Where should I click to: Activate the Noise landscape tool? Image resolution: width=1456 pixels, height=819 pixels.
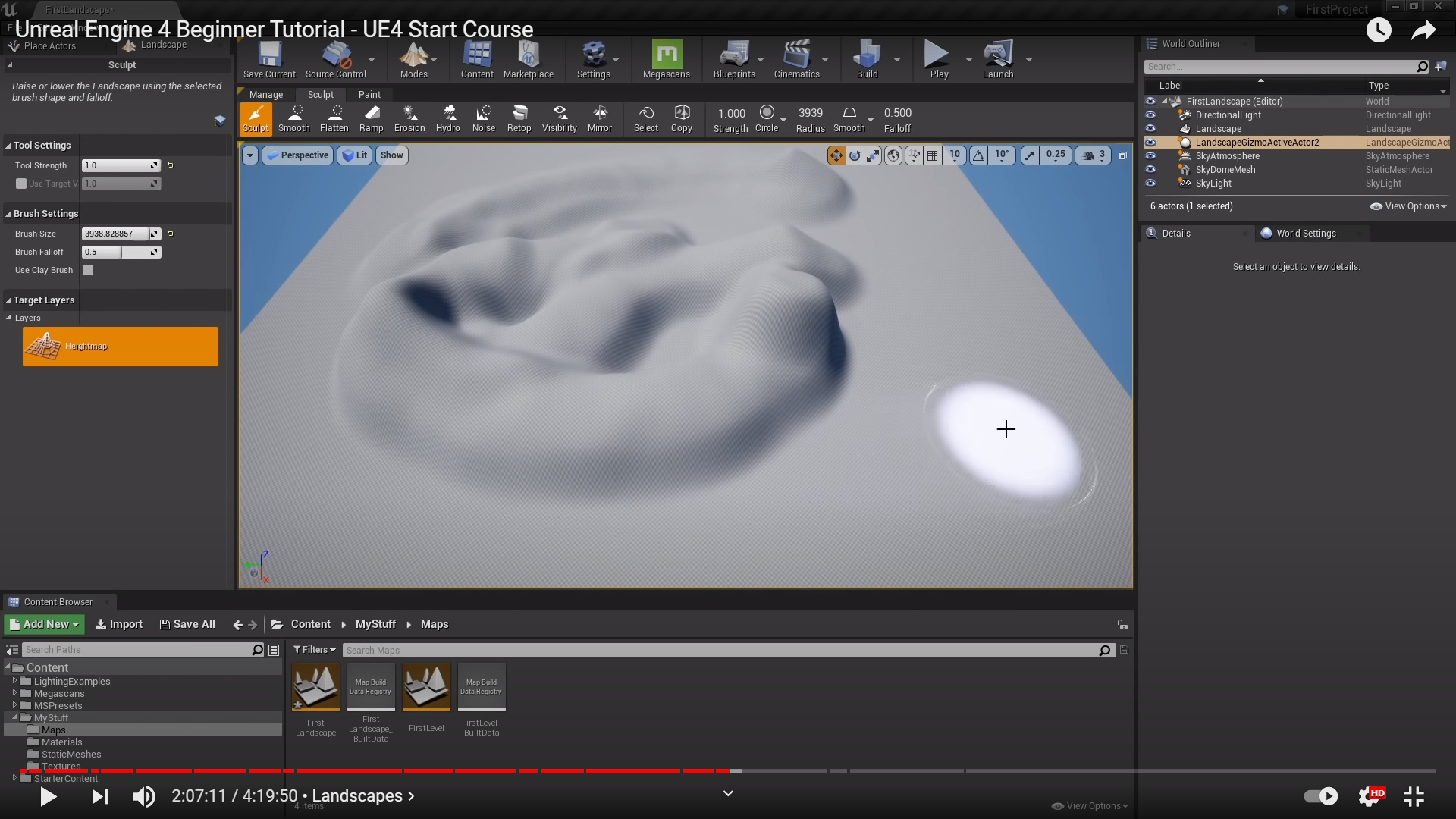483,119
